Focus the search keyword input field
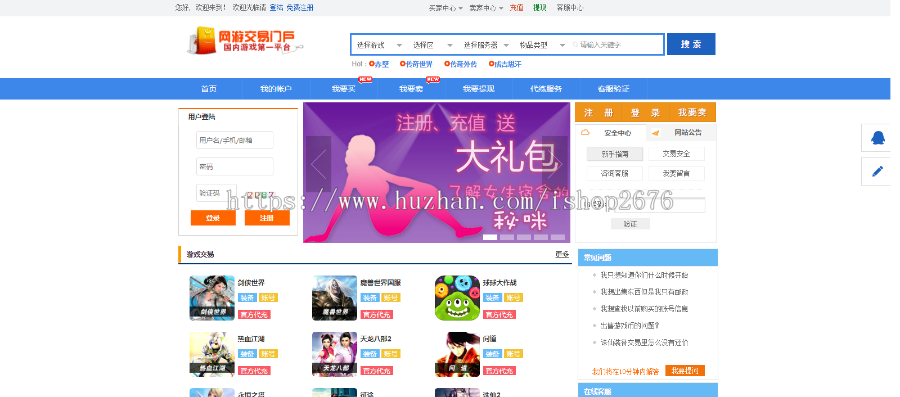This screenshot has height=397, width=900. coord(618,45)
